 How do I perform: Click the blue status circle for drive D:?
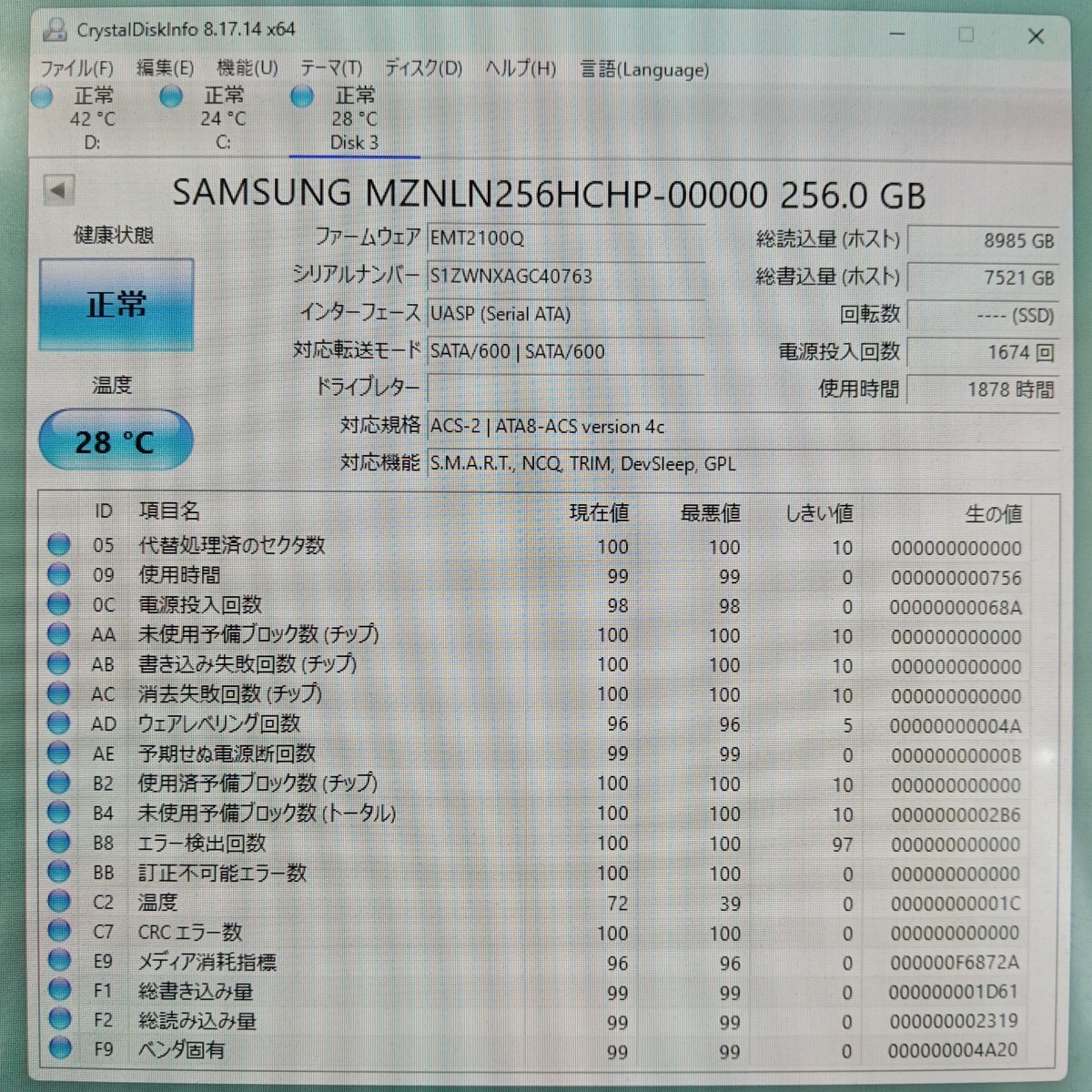(x=42, y=97)
